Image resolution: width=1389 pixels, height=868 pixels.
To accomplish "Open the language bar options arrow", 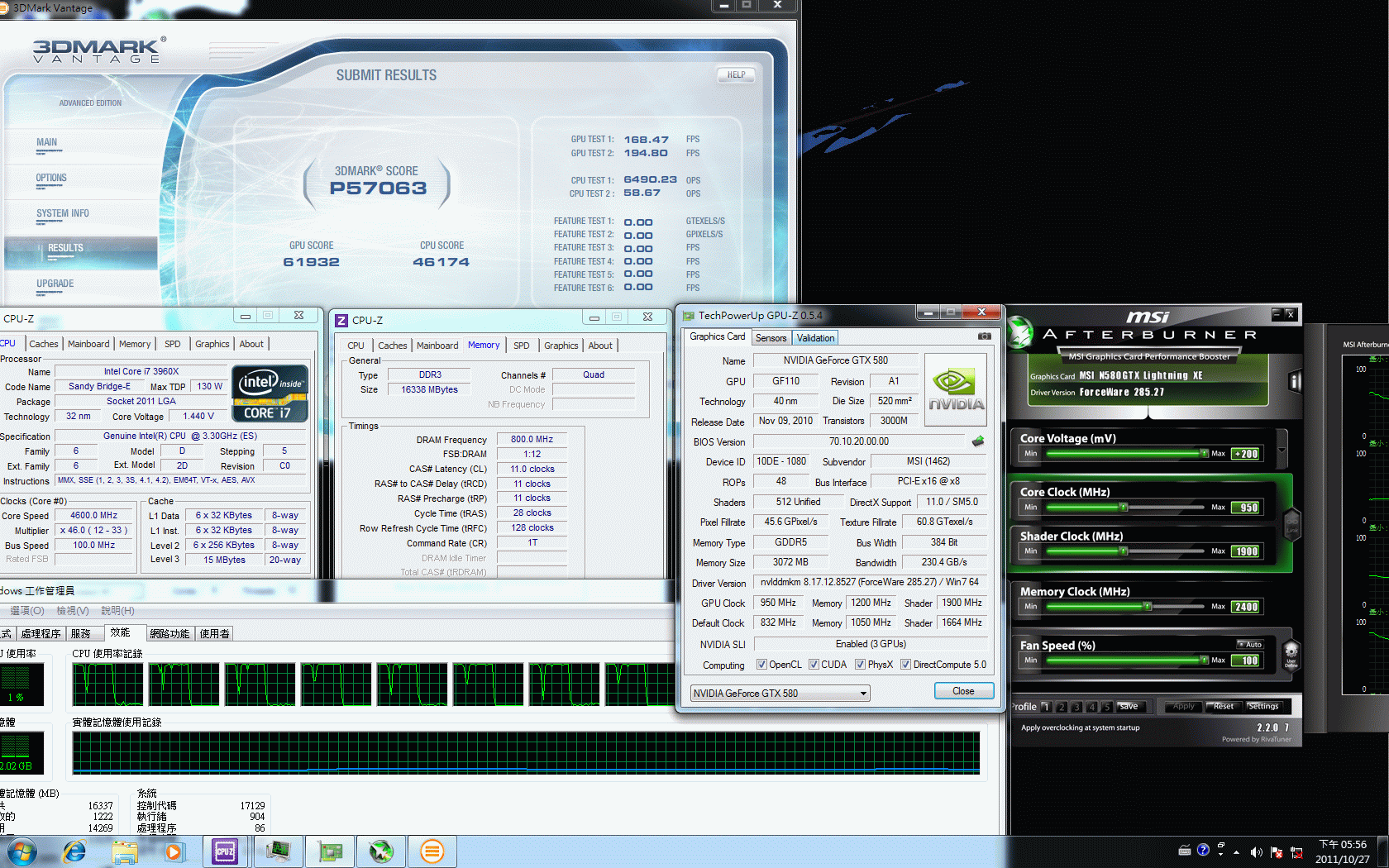I will coord(1220,854).
